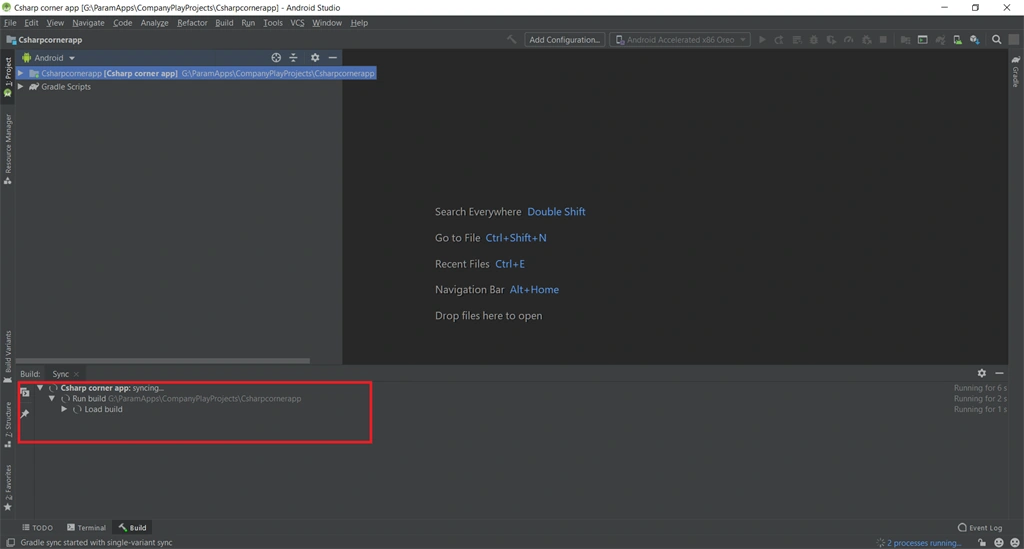Click the Stop square icon
This screenshot has width=1024, height=549.
point(884,40)
